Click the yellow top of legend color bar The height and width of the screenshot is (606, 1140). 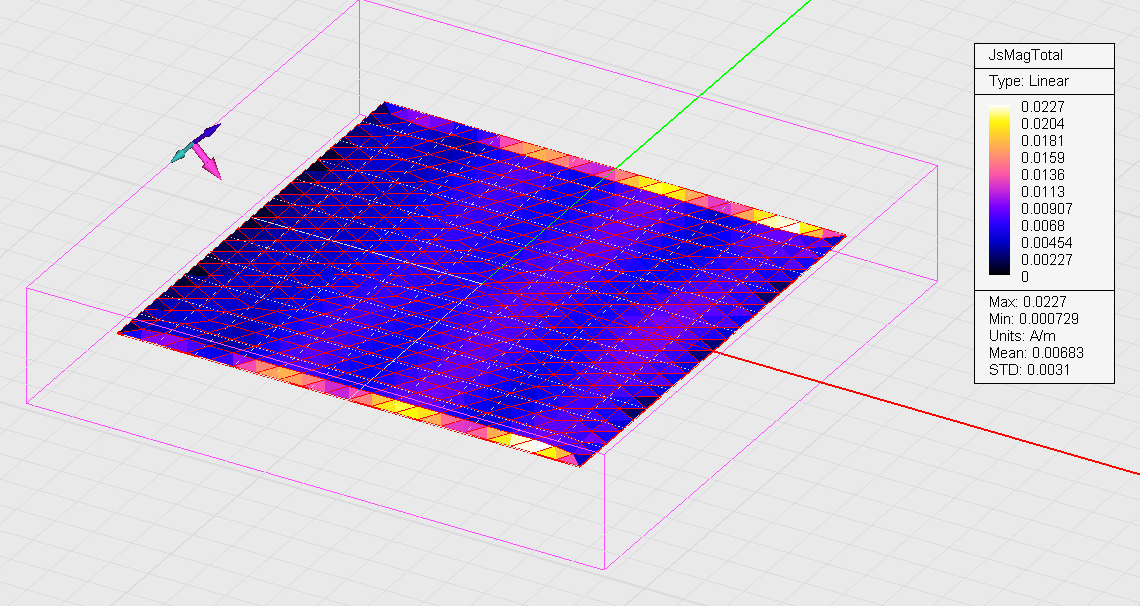pos(999,118)
